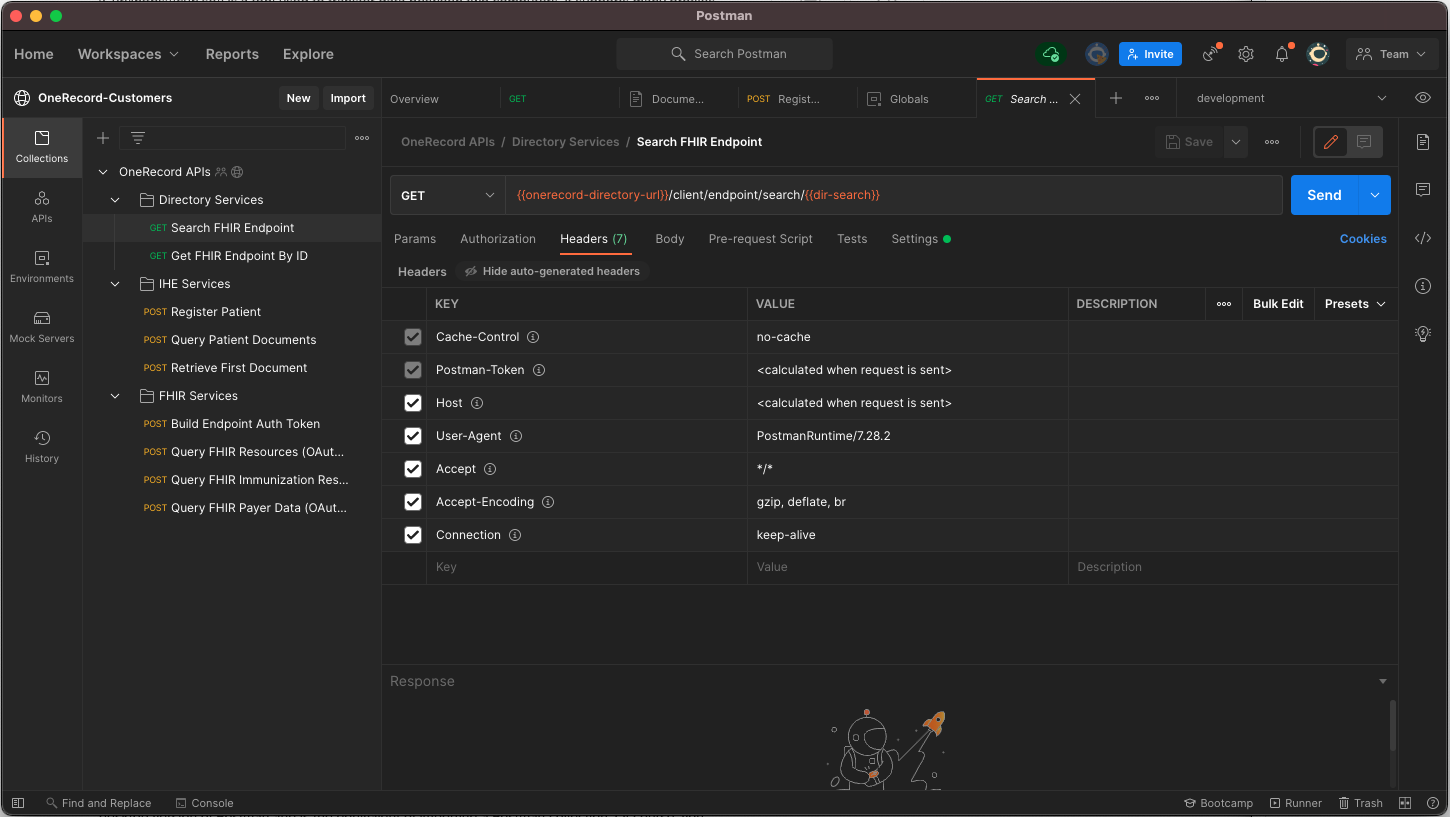Click the blue Send button
Screen dimensions: 1450x817
pos(1324,196)
